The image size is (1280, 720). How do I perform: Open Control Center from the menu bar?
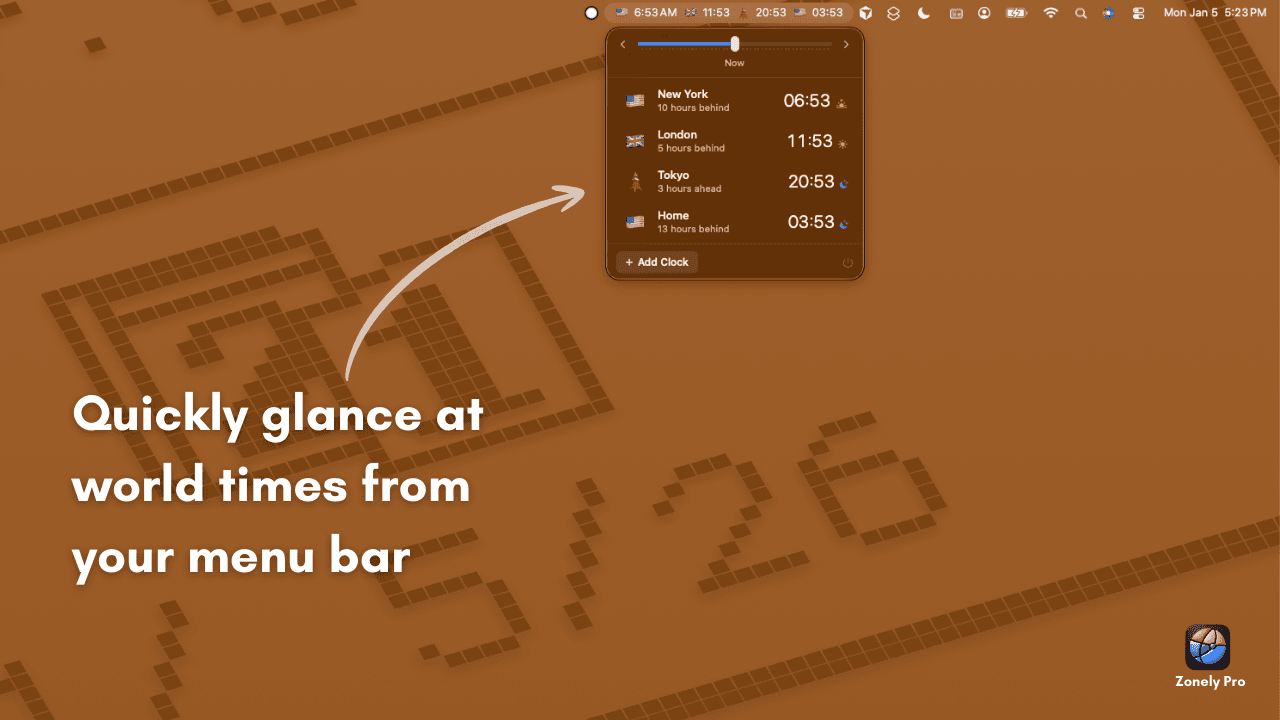coord(1138,13)
